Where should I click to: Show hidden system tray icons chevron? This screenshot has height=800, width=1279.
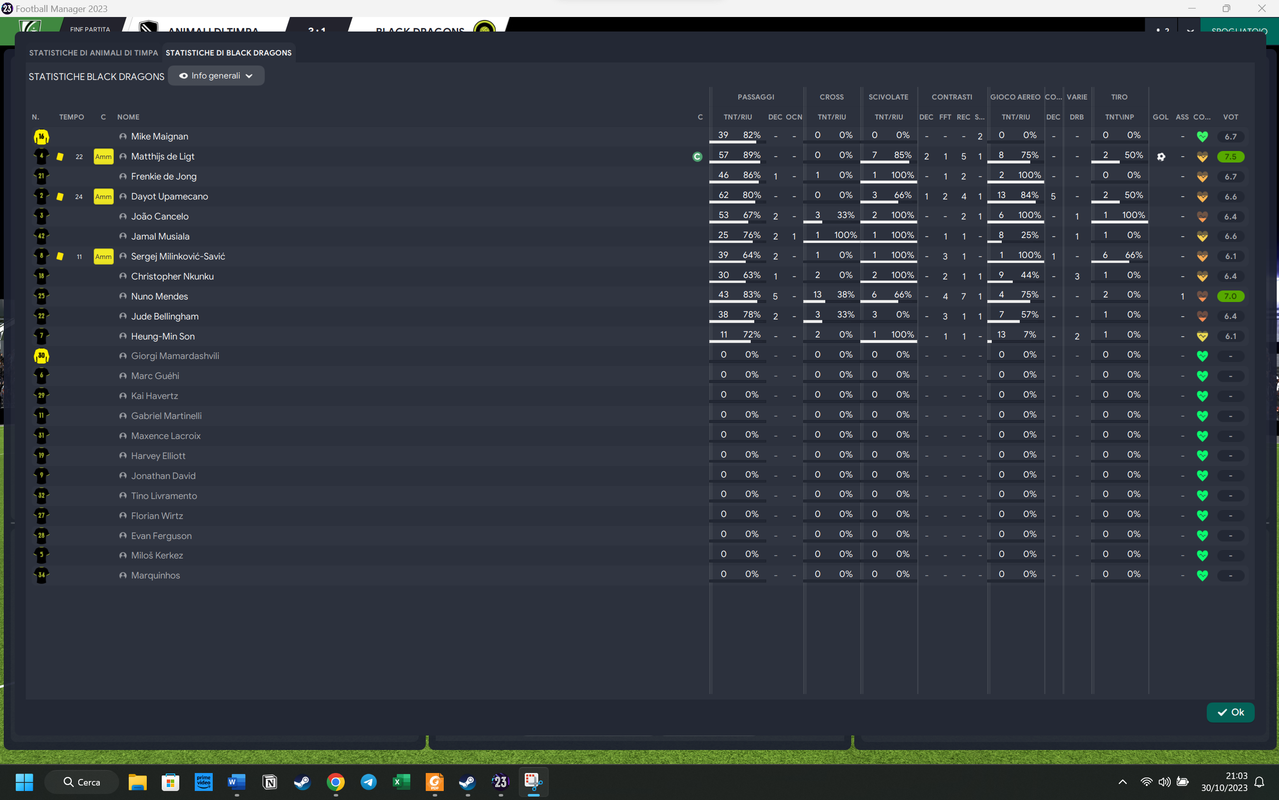click(x=1122, y=782)
